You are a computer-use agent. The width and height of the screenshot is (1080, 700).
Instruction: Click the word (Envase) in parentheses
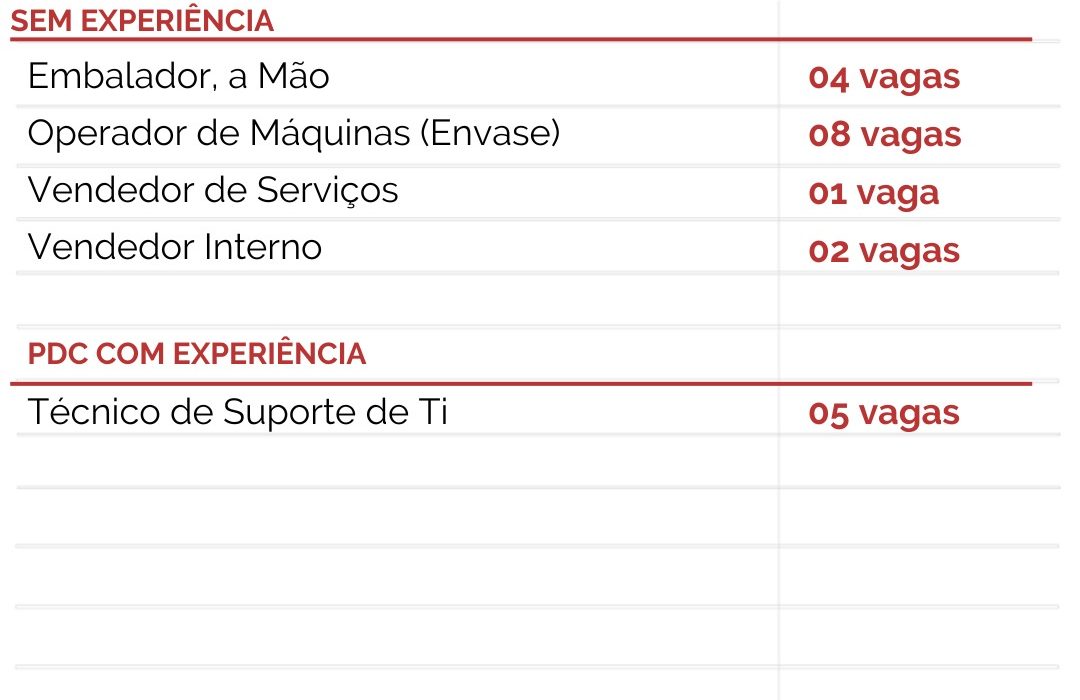point(491,133)
